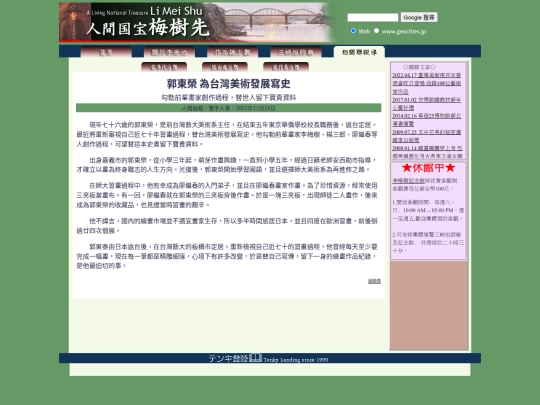Select the www.geocities.jp radio option

coord(376,31)
